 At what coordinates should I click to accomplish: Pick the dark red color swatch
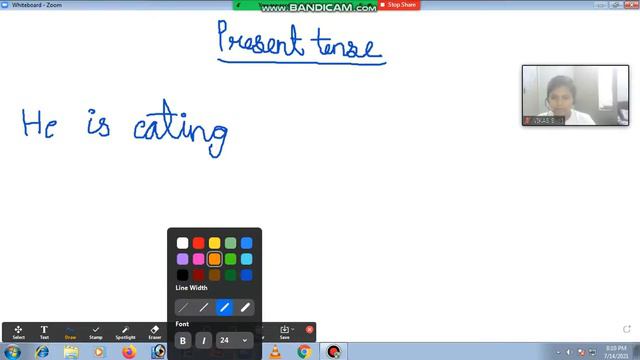(x=198, y=275)
